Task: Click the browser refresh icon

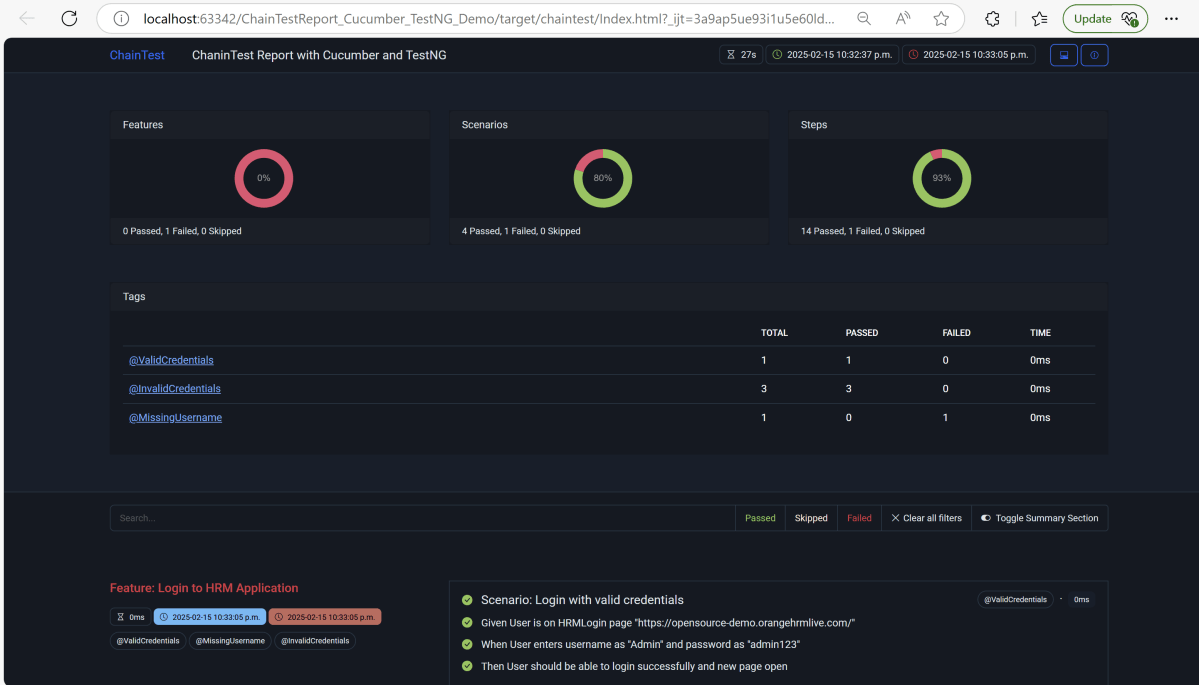Action: click(69, 18)
